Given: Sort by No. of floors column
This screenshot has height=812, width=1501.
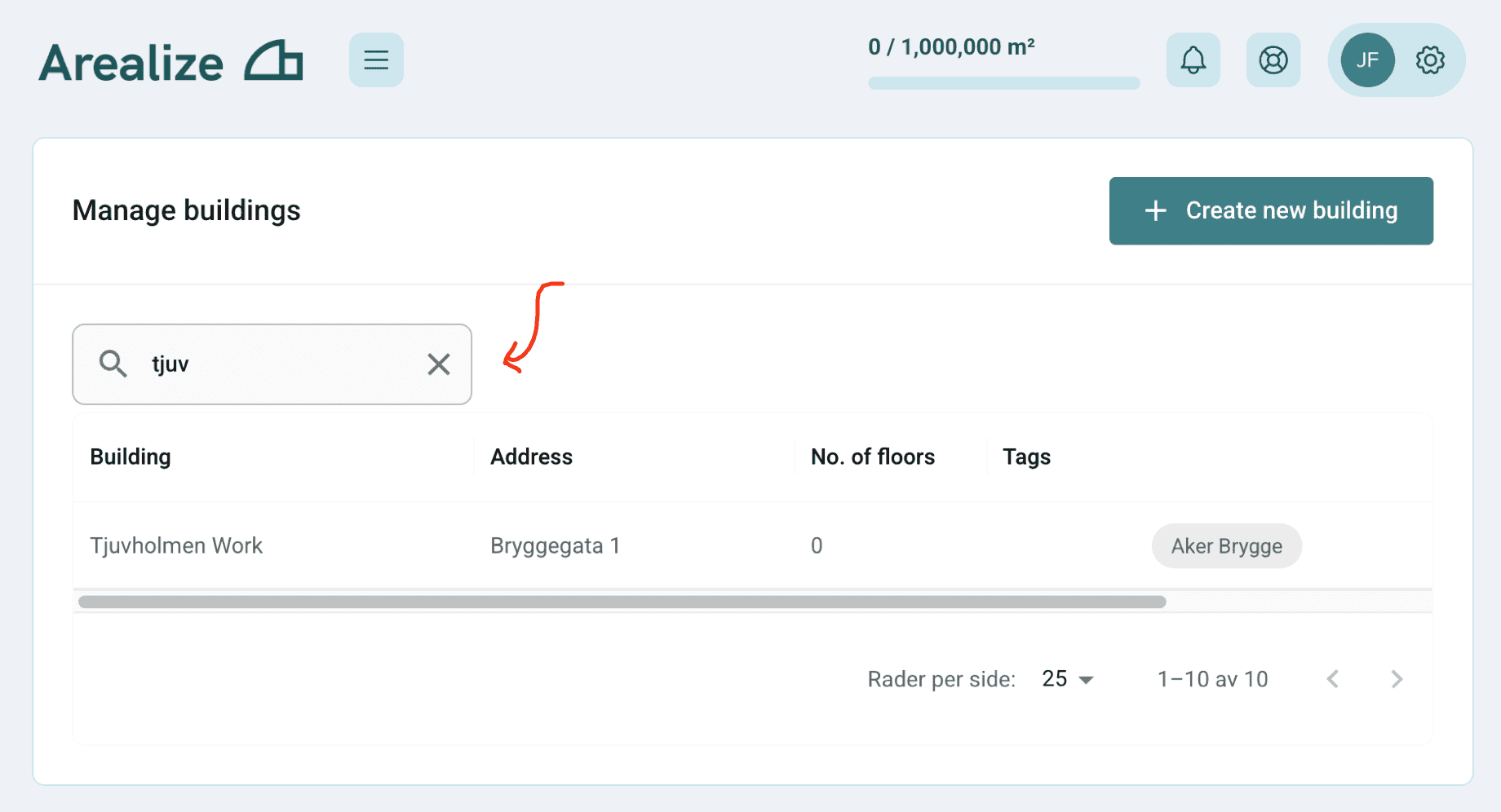Looking at the screenshot, I should (x=872, y=457).
